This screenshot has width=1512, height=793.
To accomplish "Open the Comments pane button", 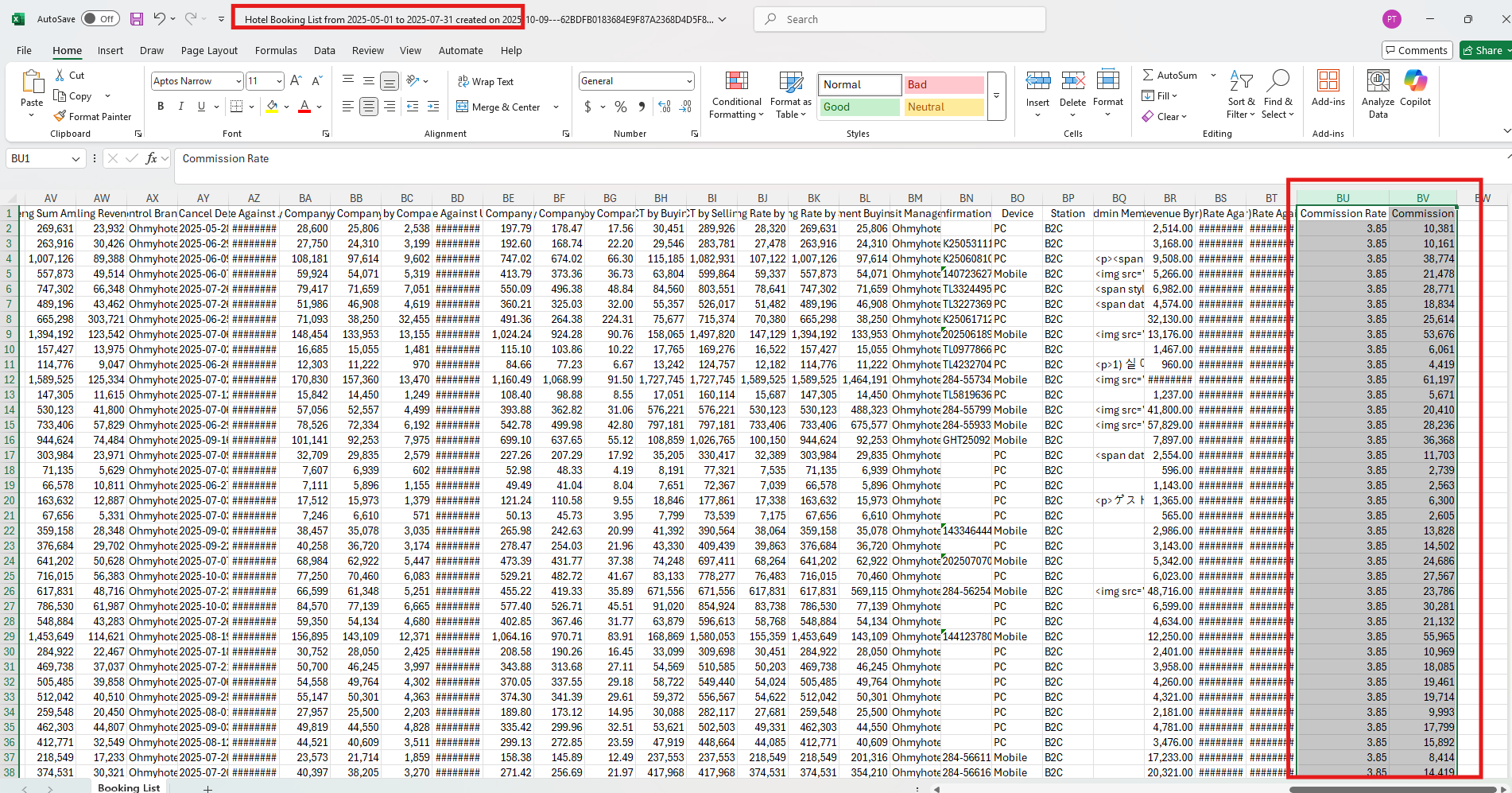I will [x=1417, y=50].
